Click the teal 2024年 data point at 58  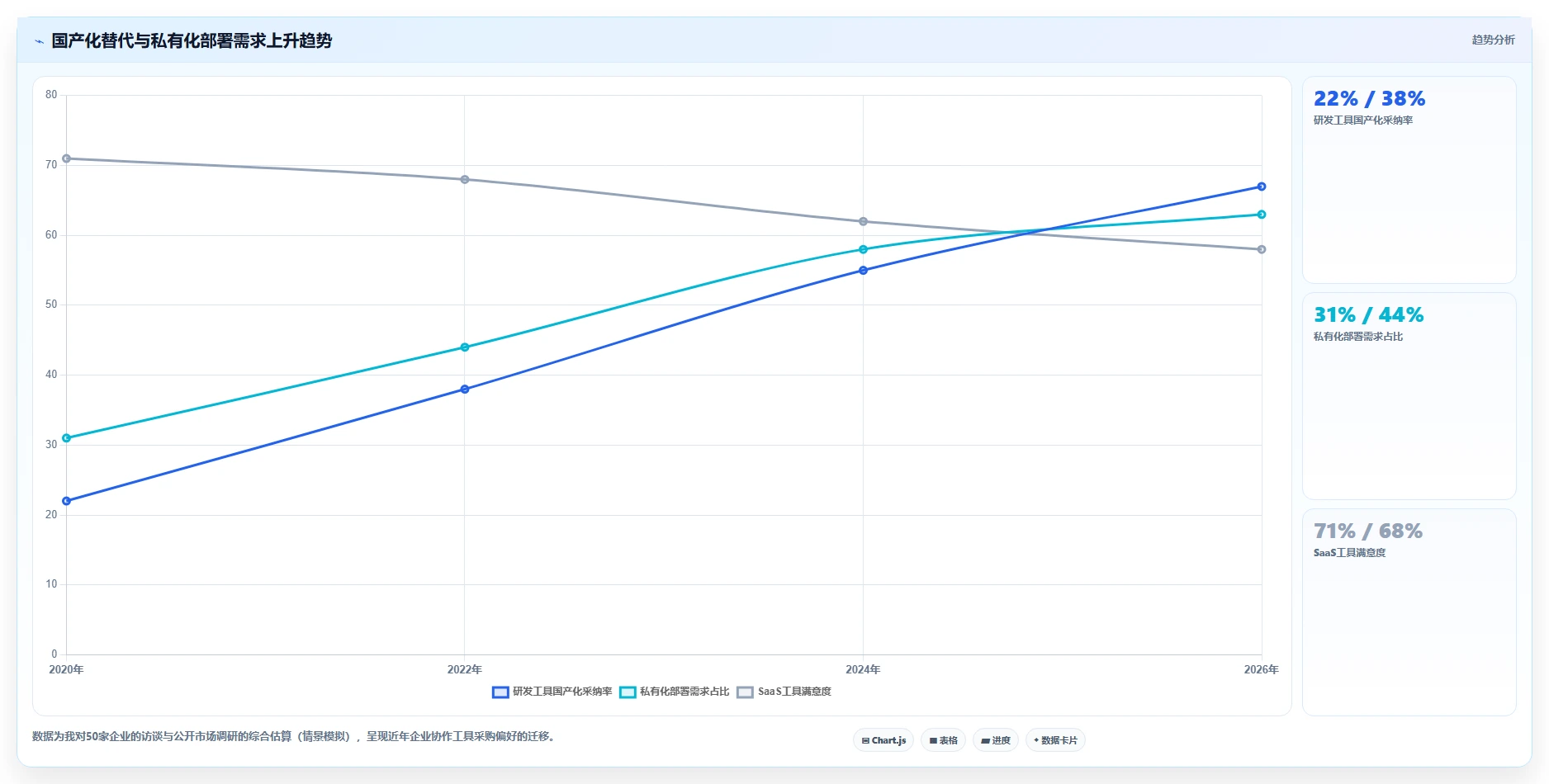(x=864, y=249)
